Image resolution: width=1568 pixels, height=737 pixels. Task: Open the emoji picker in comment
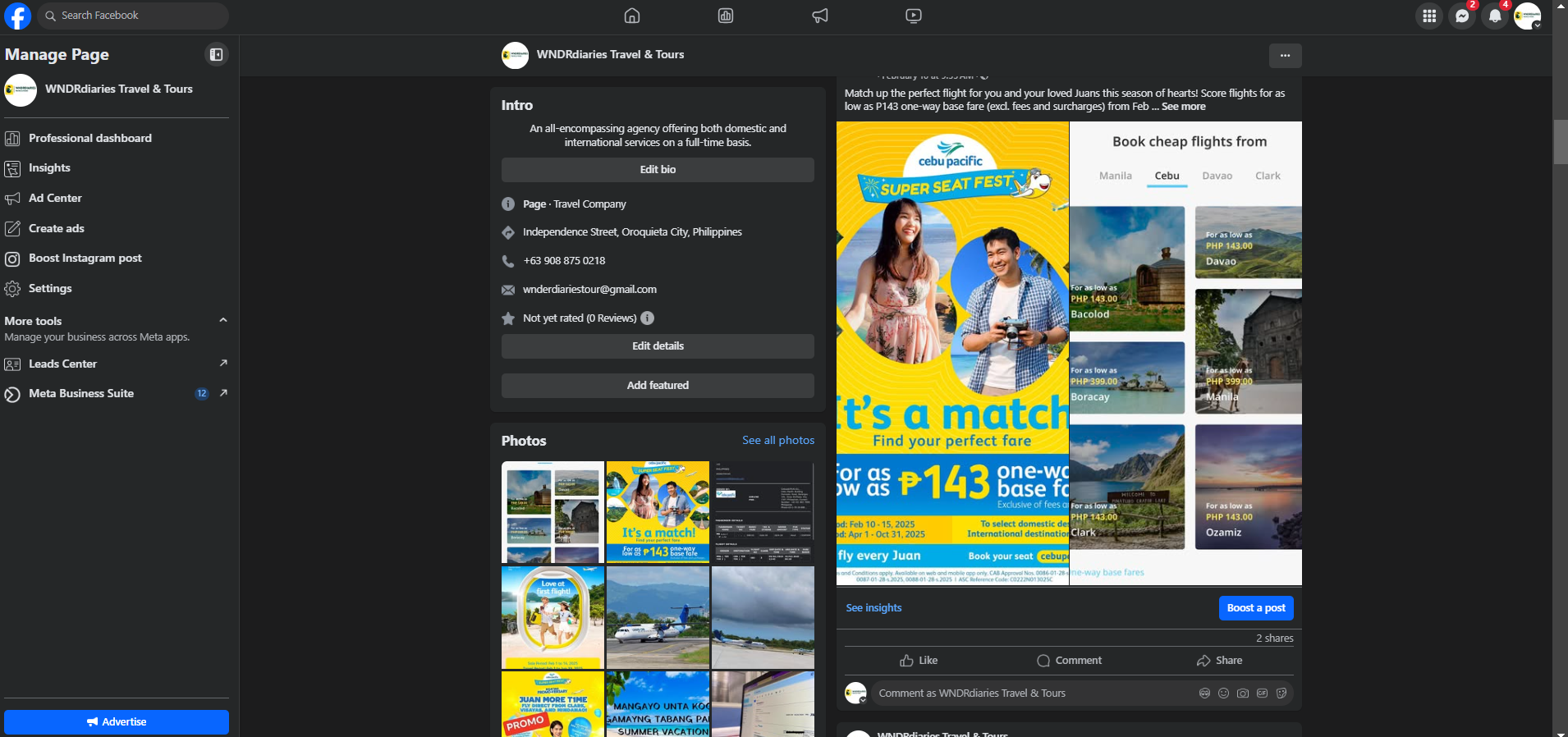click(1223, 694)
